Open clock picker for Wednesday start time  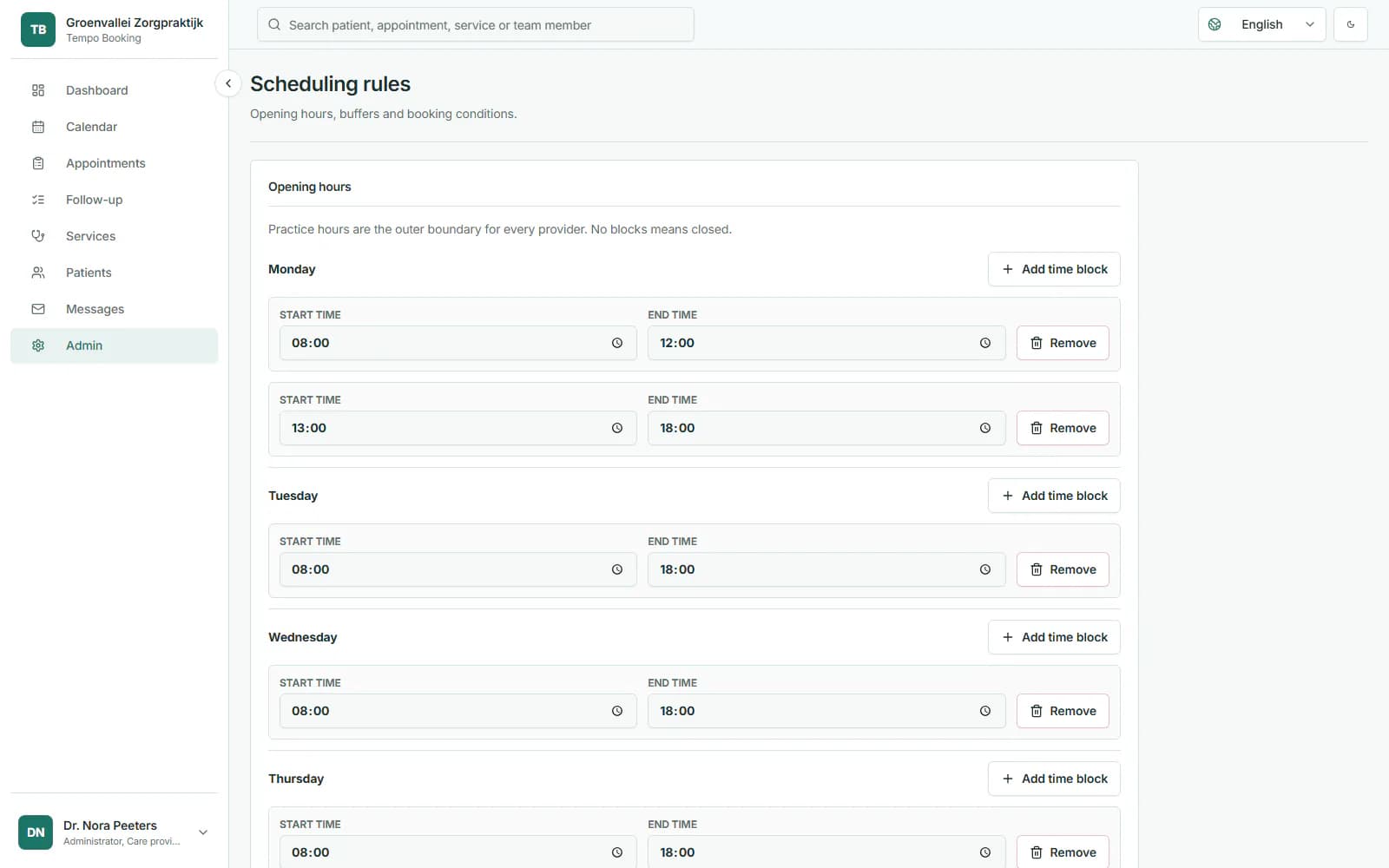617,711
